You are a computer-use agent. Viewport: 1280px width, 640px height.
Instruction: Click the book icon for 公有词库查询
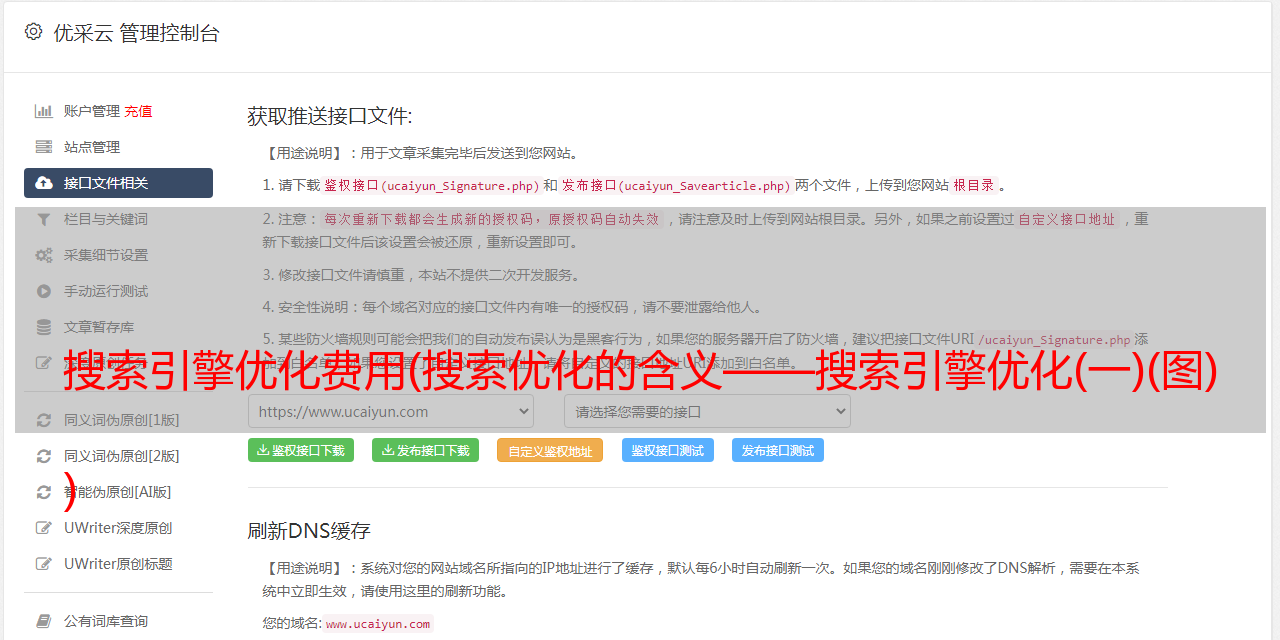(x=44, y=621)
